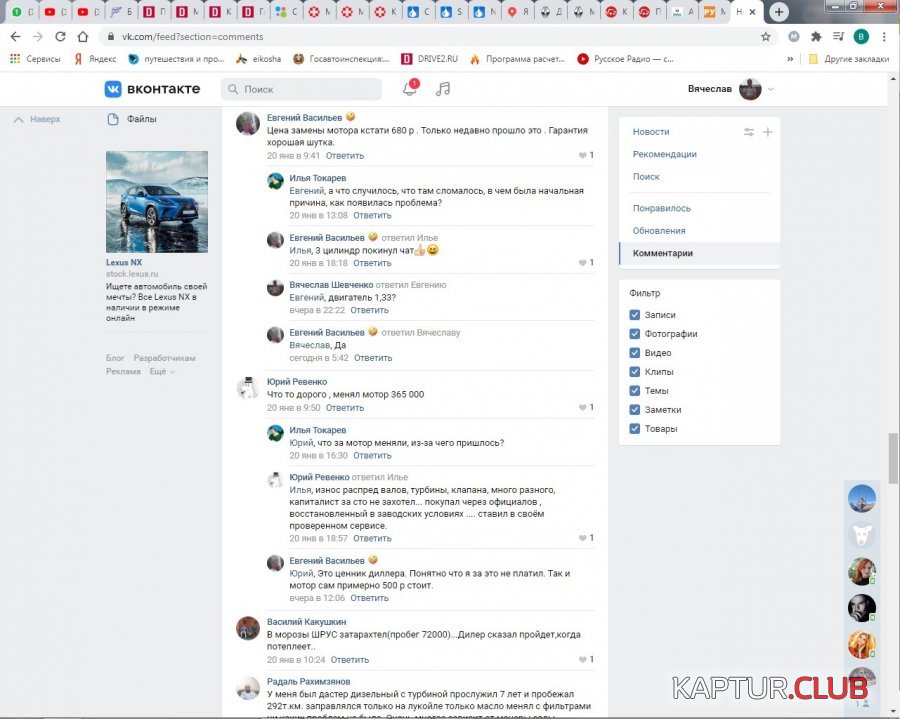Click the plus icon beside Новости
The height and width of the screenshot is (719, 900).
(x=768, y=132)
